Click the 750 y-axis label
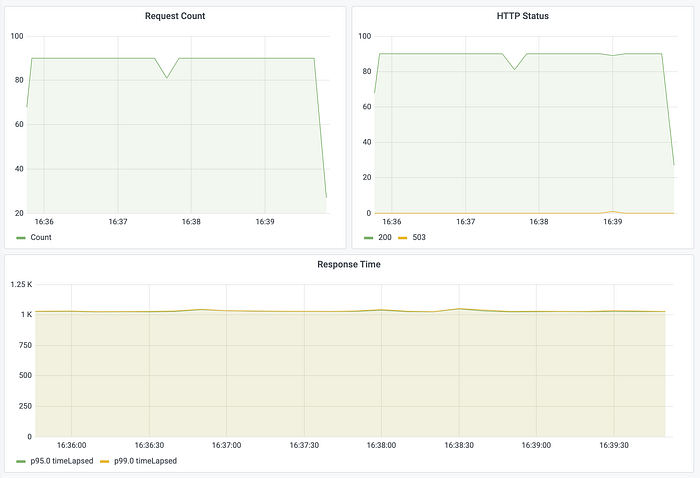700x478 pixels. pyautogui.click(x=25, y=345)
